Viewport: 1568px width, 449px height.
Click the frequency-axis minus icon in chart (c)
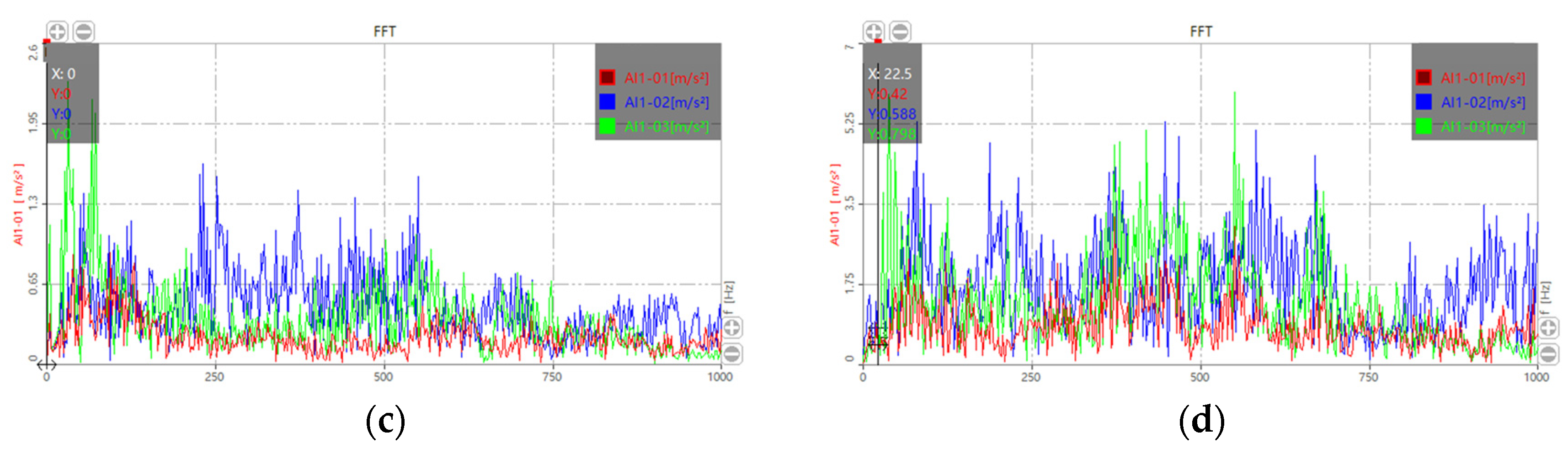(x=732, y=353)
